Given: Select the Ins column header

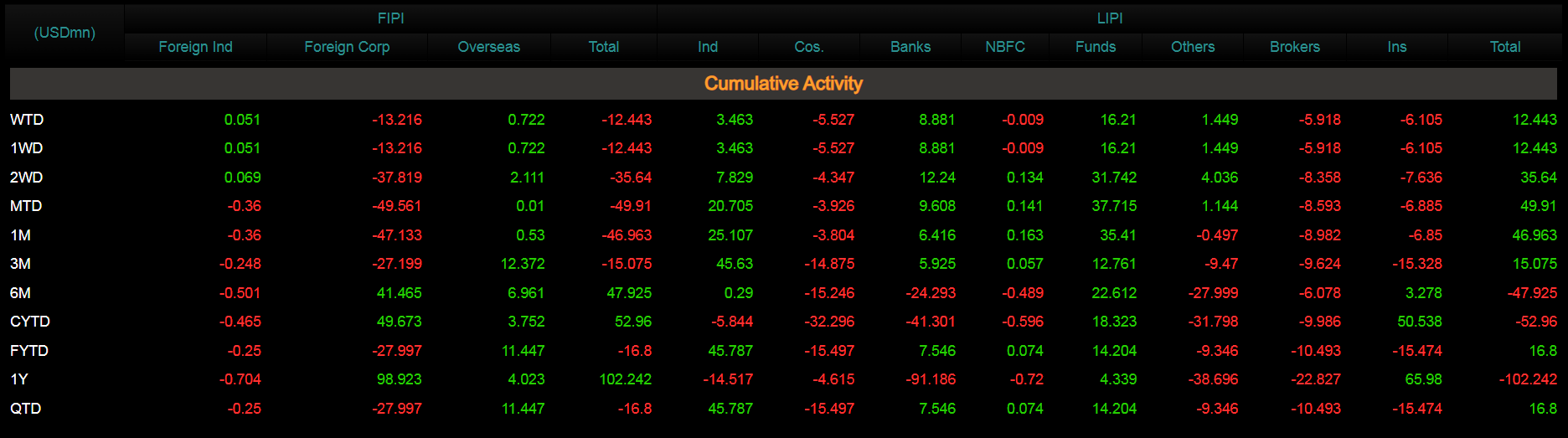Looking at the screenshot, I should click(1397, 47).
